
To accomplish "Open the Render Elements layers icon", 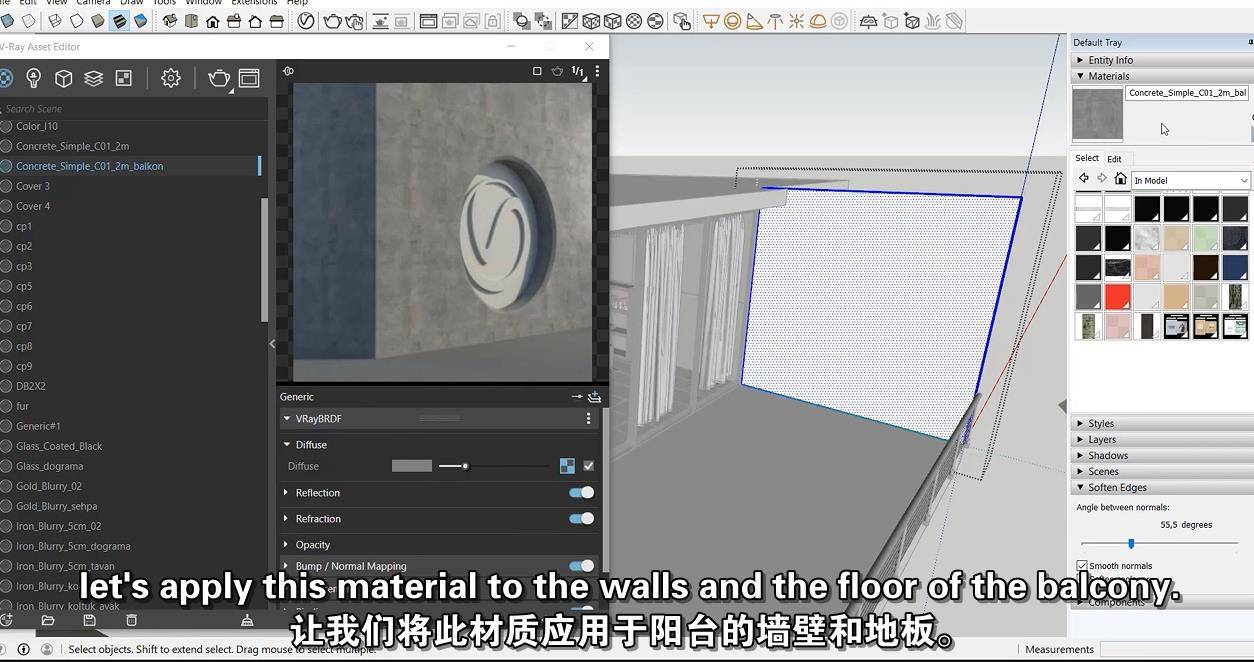I will [93, 78].
